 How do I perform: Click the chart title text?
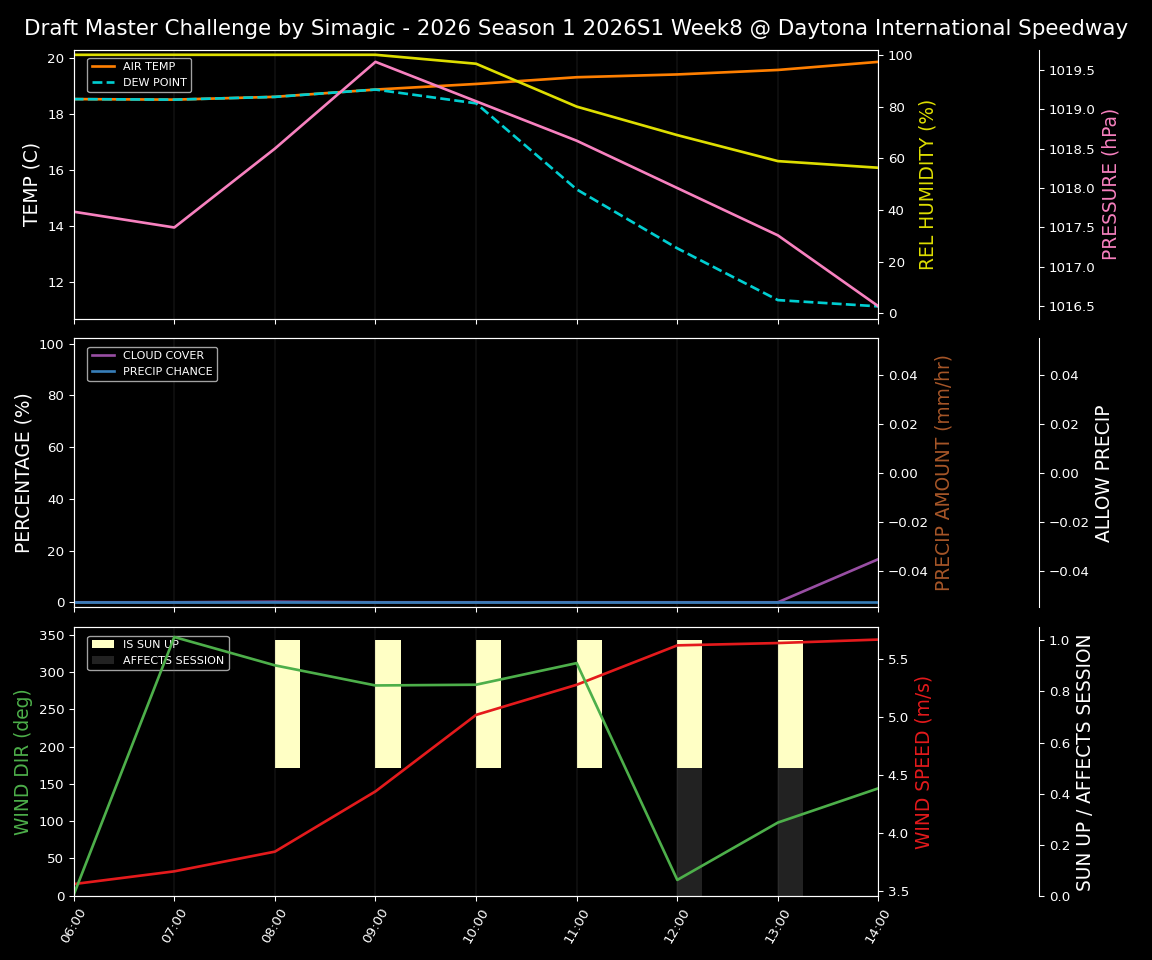coord(576,27)
